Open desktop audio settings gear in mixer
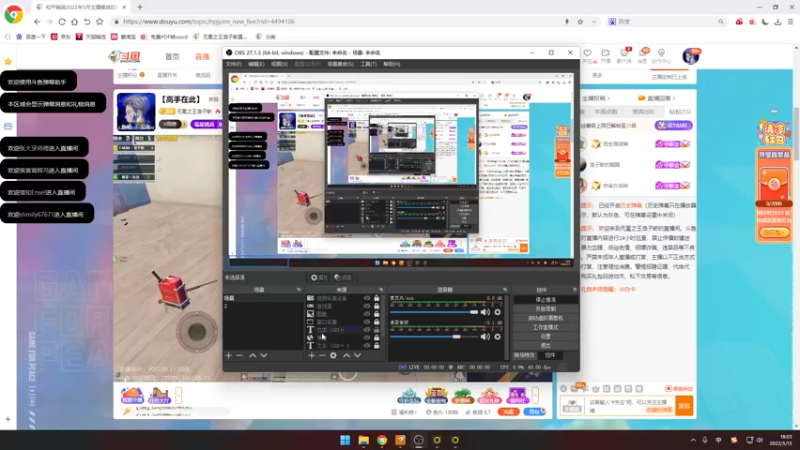The width and height of the screenshot is (800, 450). click(x=497, y=336)
